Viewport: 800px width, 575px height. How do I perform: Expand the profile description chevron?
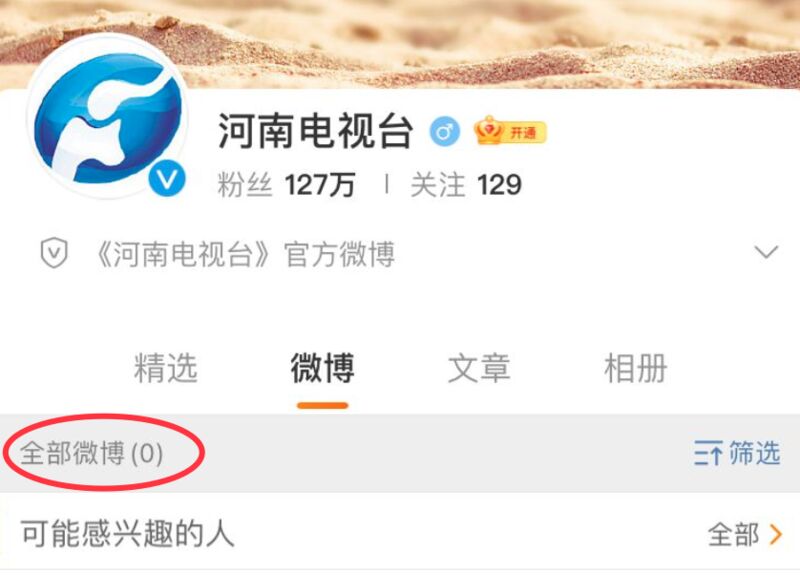(x=766, y=252)
